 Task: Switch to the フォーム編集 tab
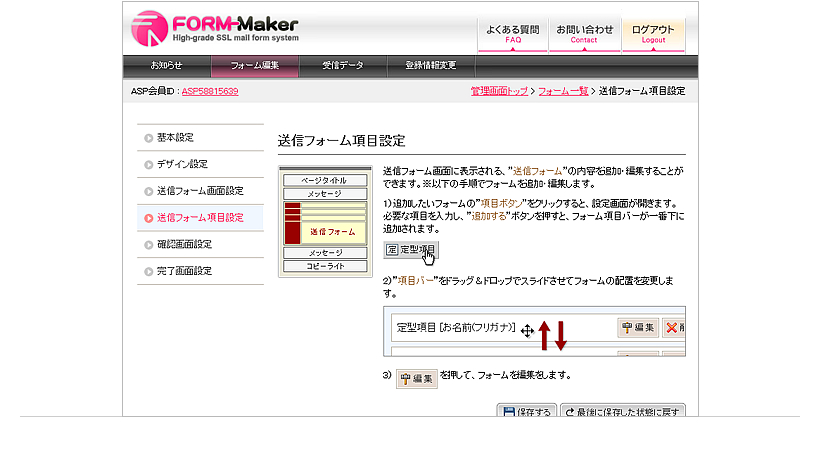pos(255,65)
